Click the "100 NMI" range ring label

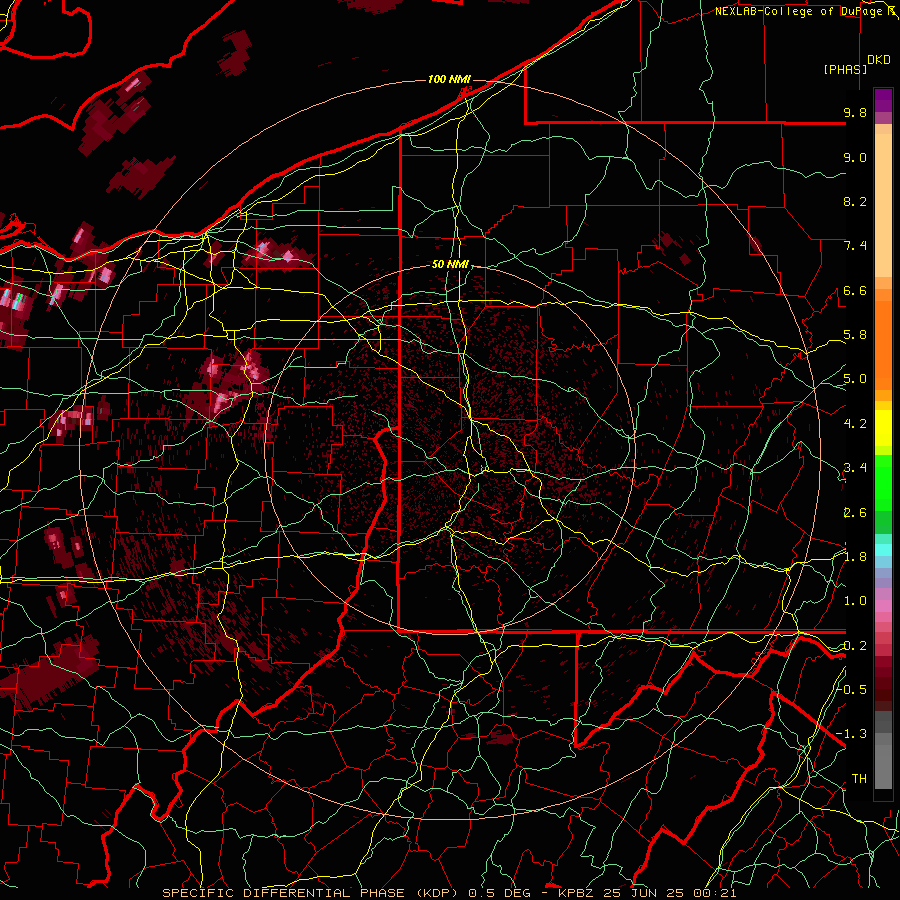[449, 79]
